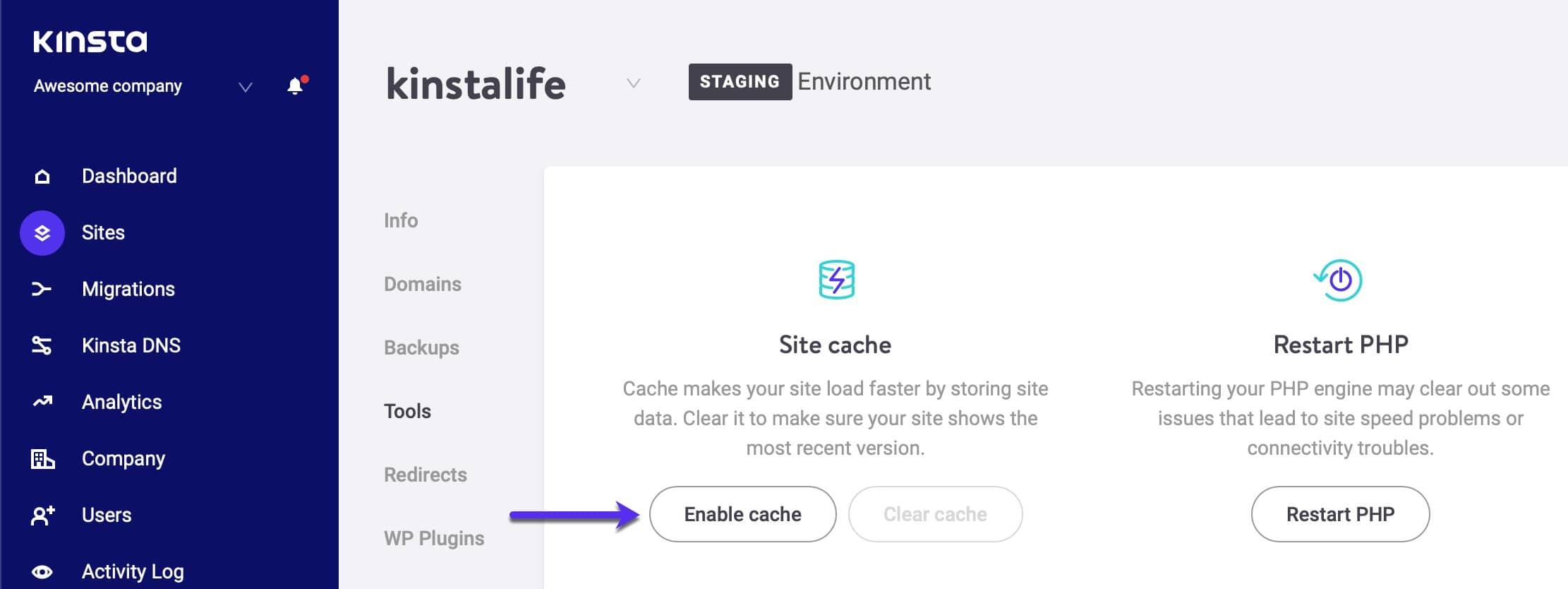
Task: Open Analytics via its chart icon
Action: click(42, 402)
